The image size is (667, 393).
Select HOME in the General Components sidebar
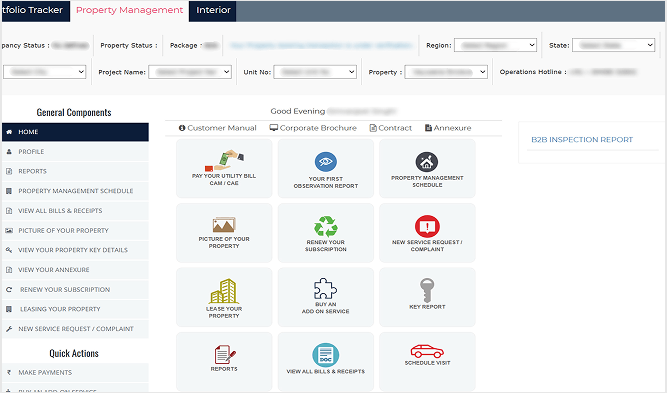click(75, 132)
